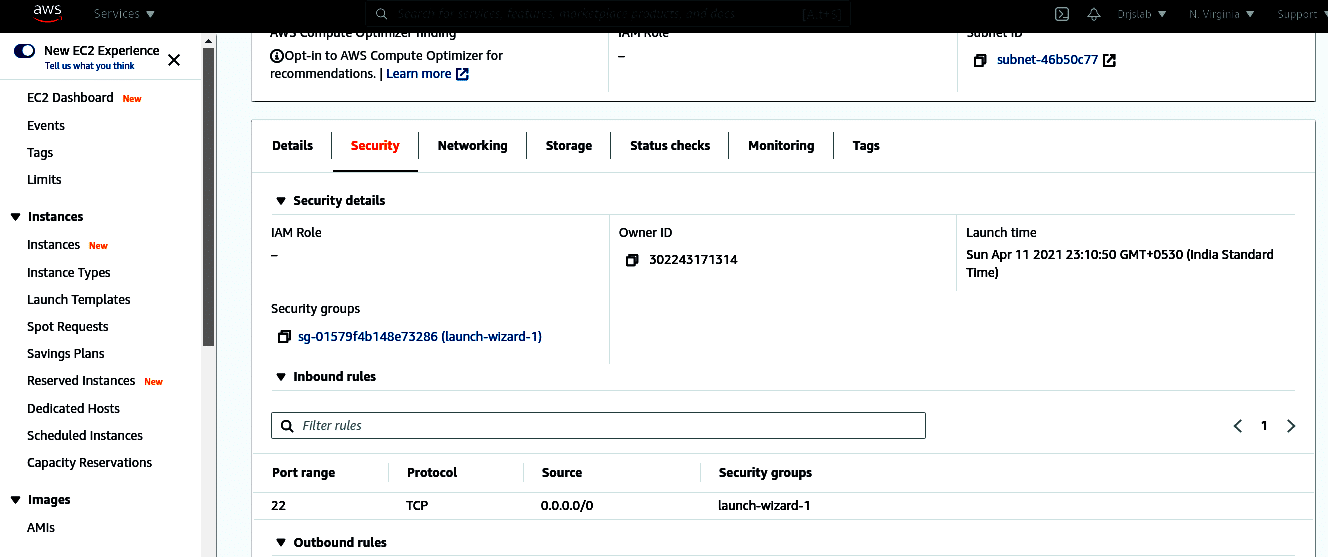The image size is (1328, 557).
Task: Collapse the Security details section
Action: coord(280,201)
